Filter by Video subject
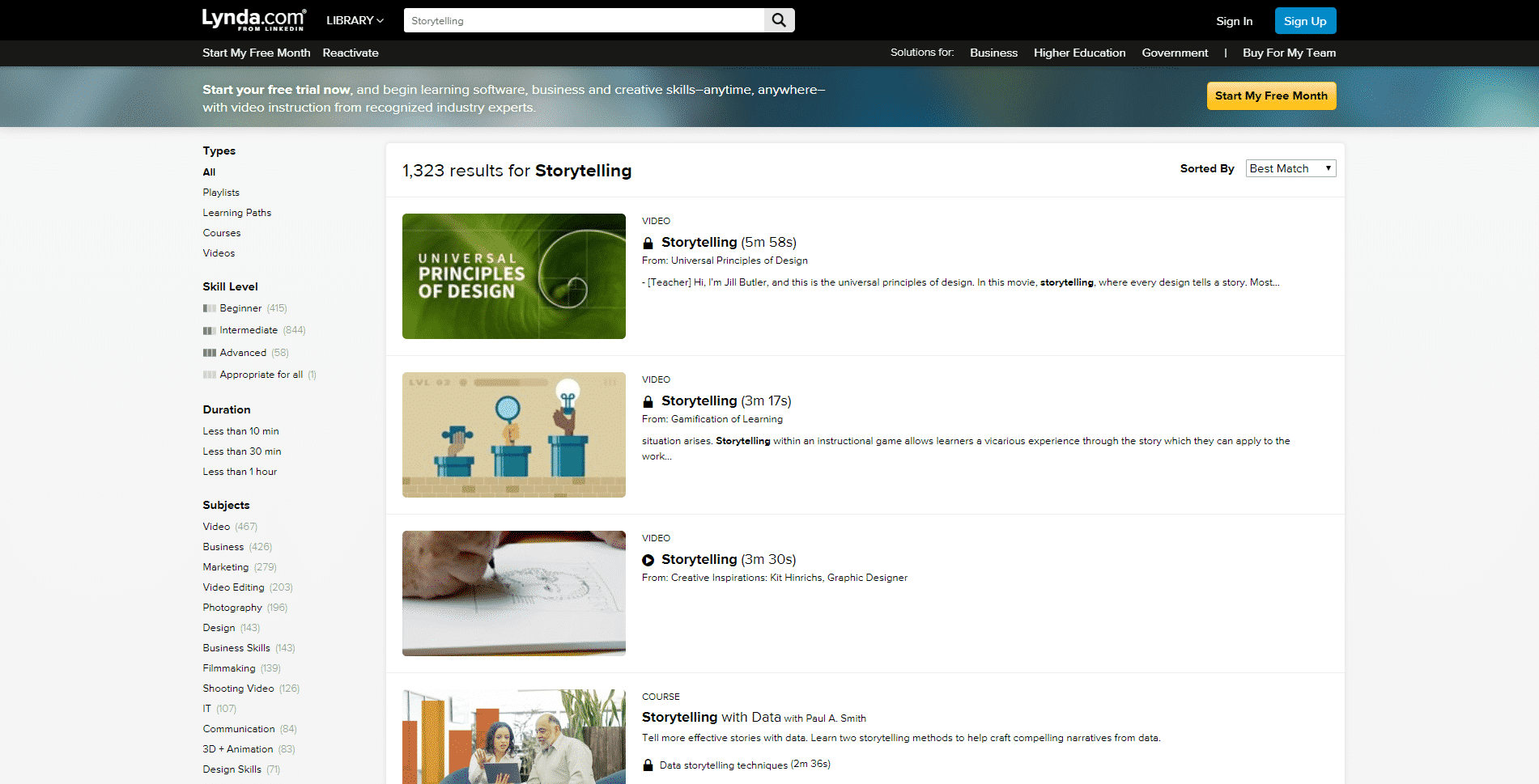This screenshot has height=784, width=1539. 216,527
